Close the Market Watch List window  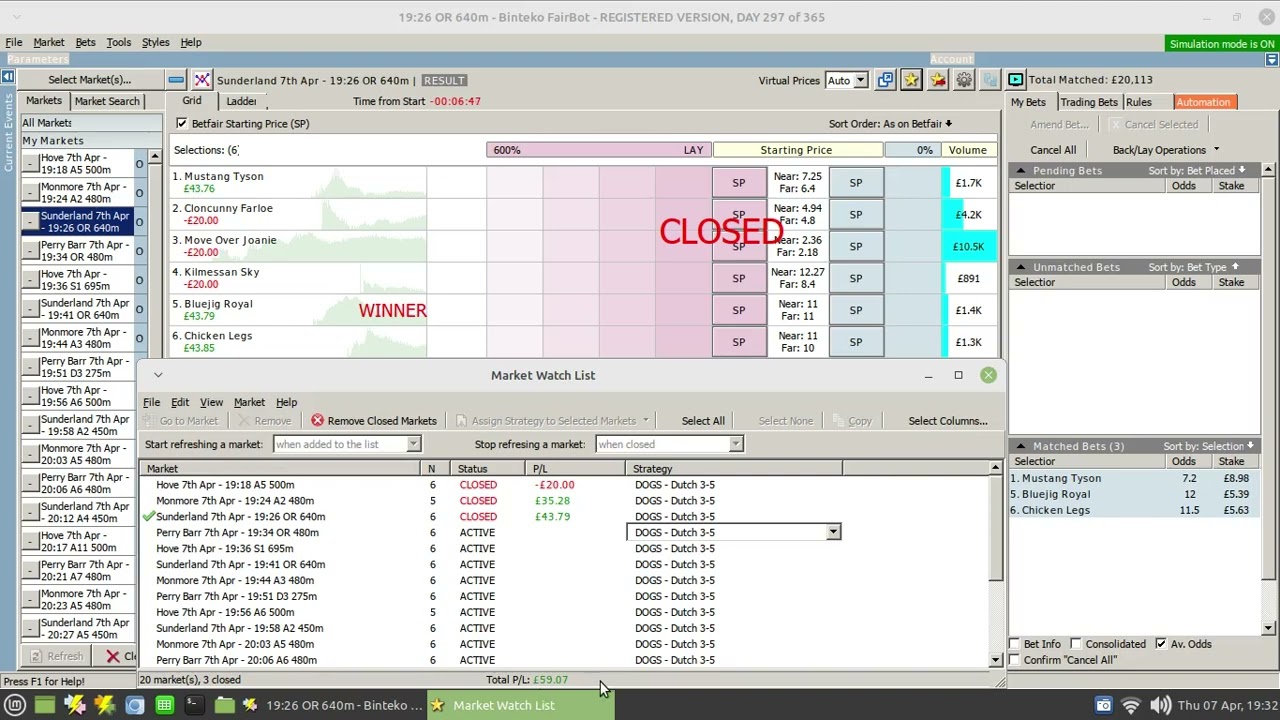point(988,375)
